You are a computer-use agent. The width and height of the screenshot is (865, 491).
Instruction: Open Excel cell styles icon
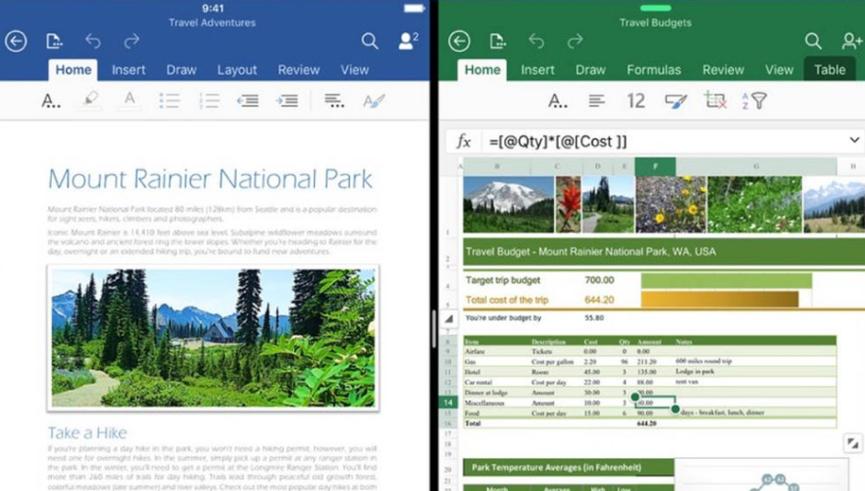click(x=676, y=100)
